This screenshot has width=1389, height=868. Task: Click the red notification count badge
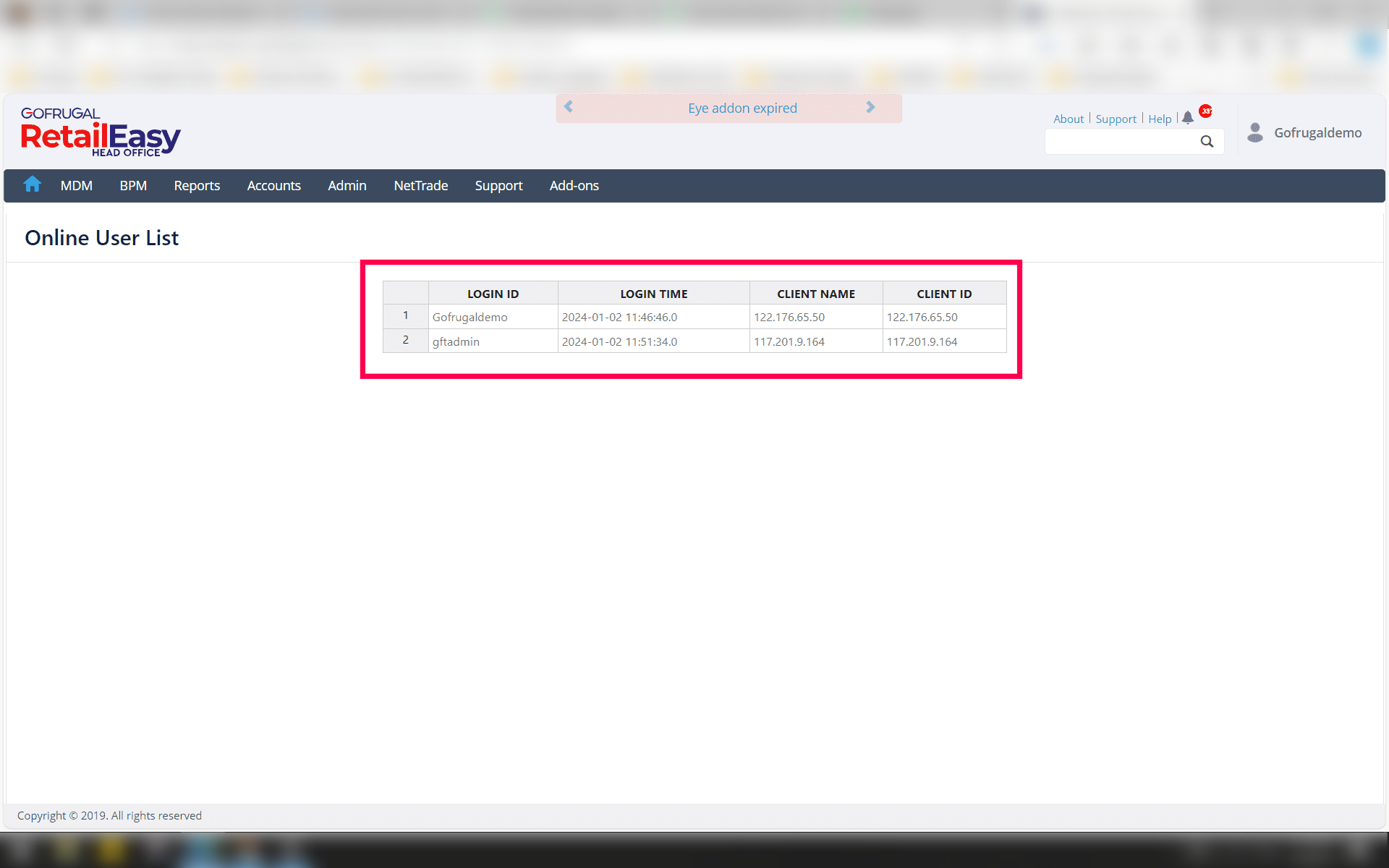click(1206, 111)
